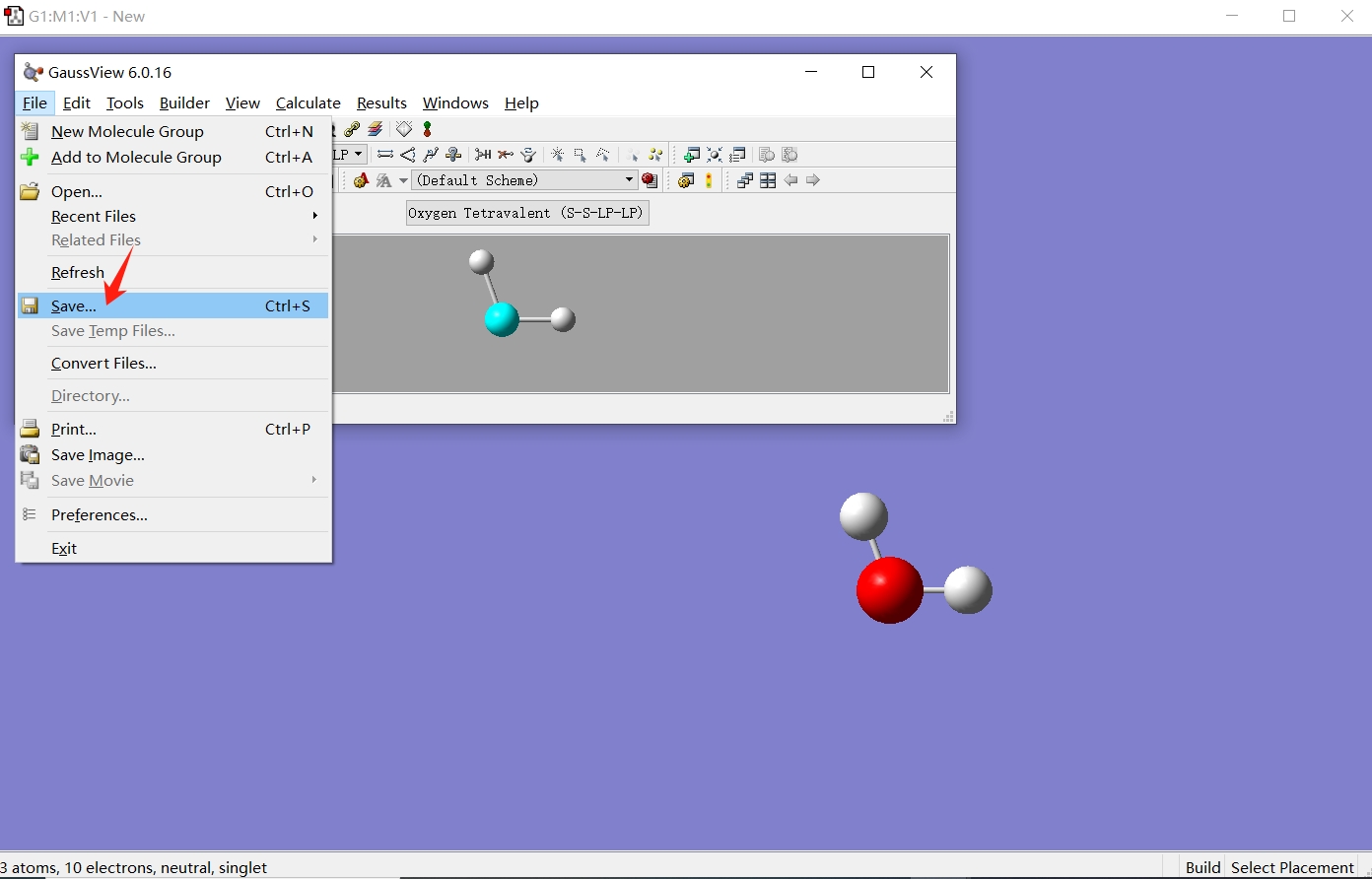
Task: Select the rectangle marquee selection tool
Action: [581, 155]
